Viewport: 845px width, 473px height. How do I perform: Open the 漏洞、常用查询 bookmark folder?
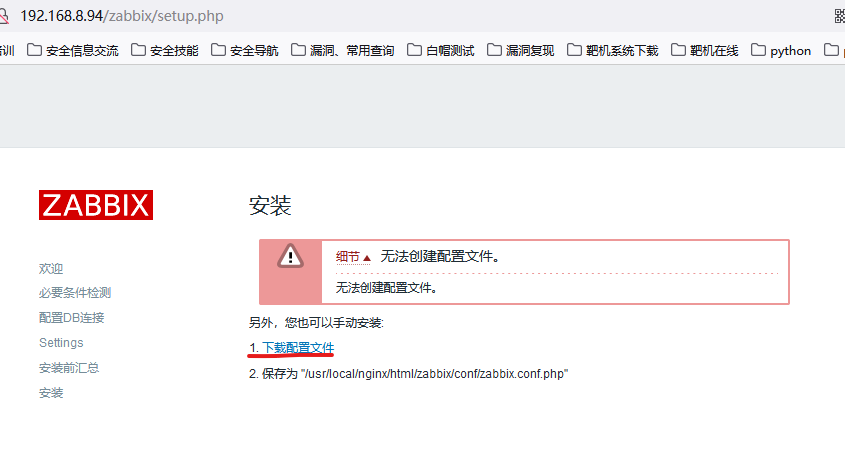(x=343, y=51)
